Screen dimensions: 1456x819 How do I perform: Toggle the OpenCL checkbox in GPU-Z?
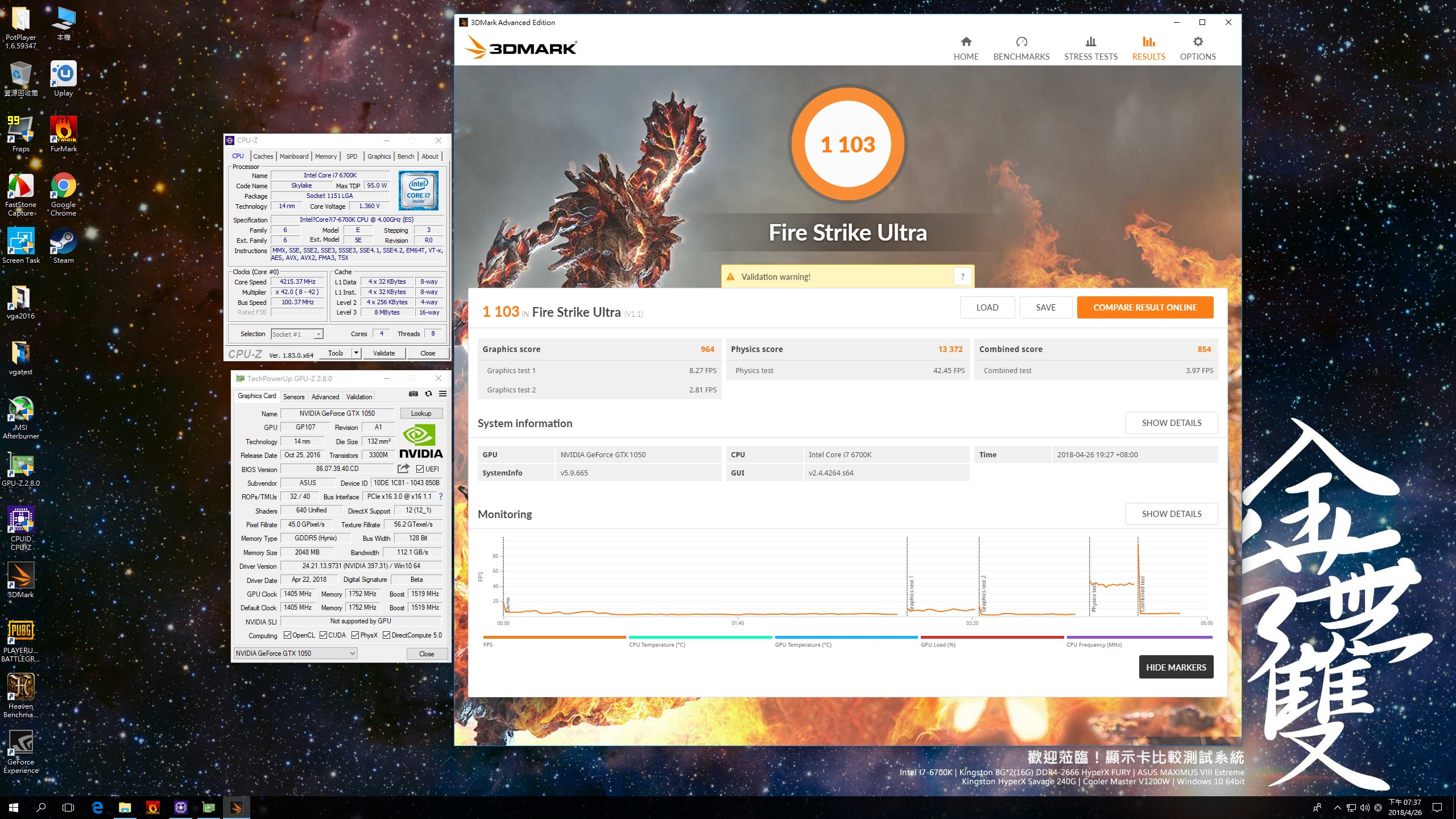(x=287, y=635)
